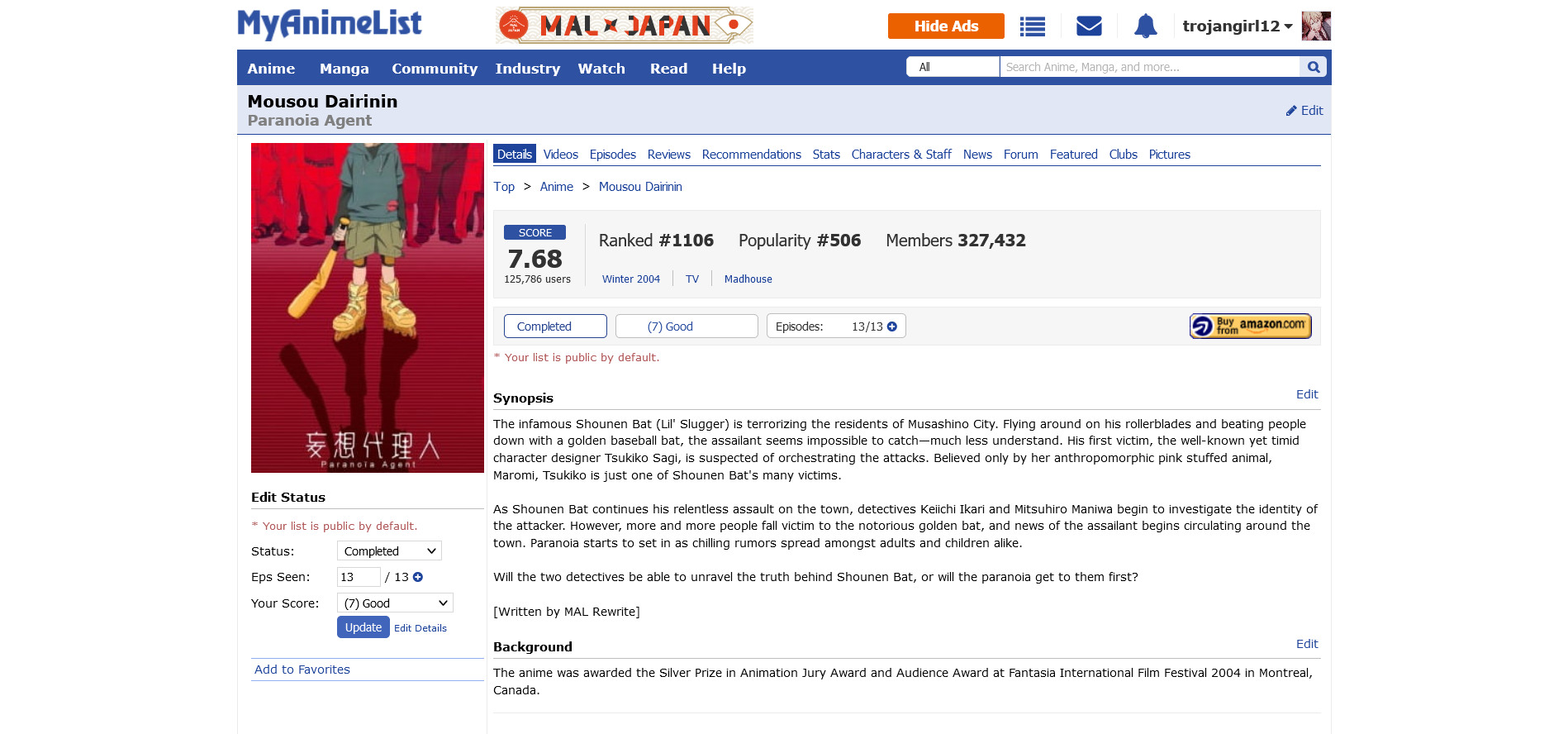Click the Members 327,432 text
This screenshot has height=734, width=1568.
click(x=956, y=241)
